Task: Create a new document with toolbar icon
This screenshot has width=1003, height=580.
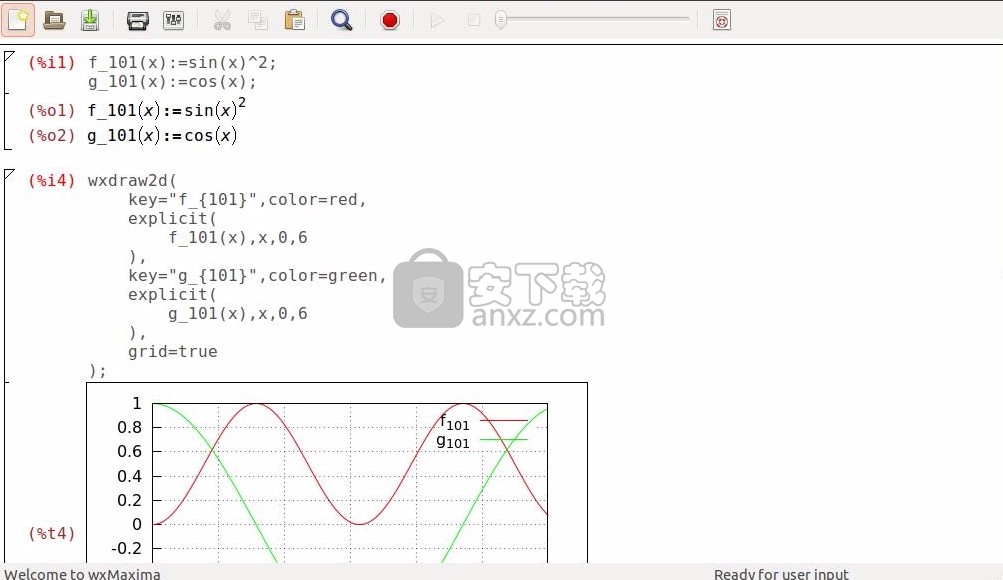Action: tap(18, 20)
